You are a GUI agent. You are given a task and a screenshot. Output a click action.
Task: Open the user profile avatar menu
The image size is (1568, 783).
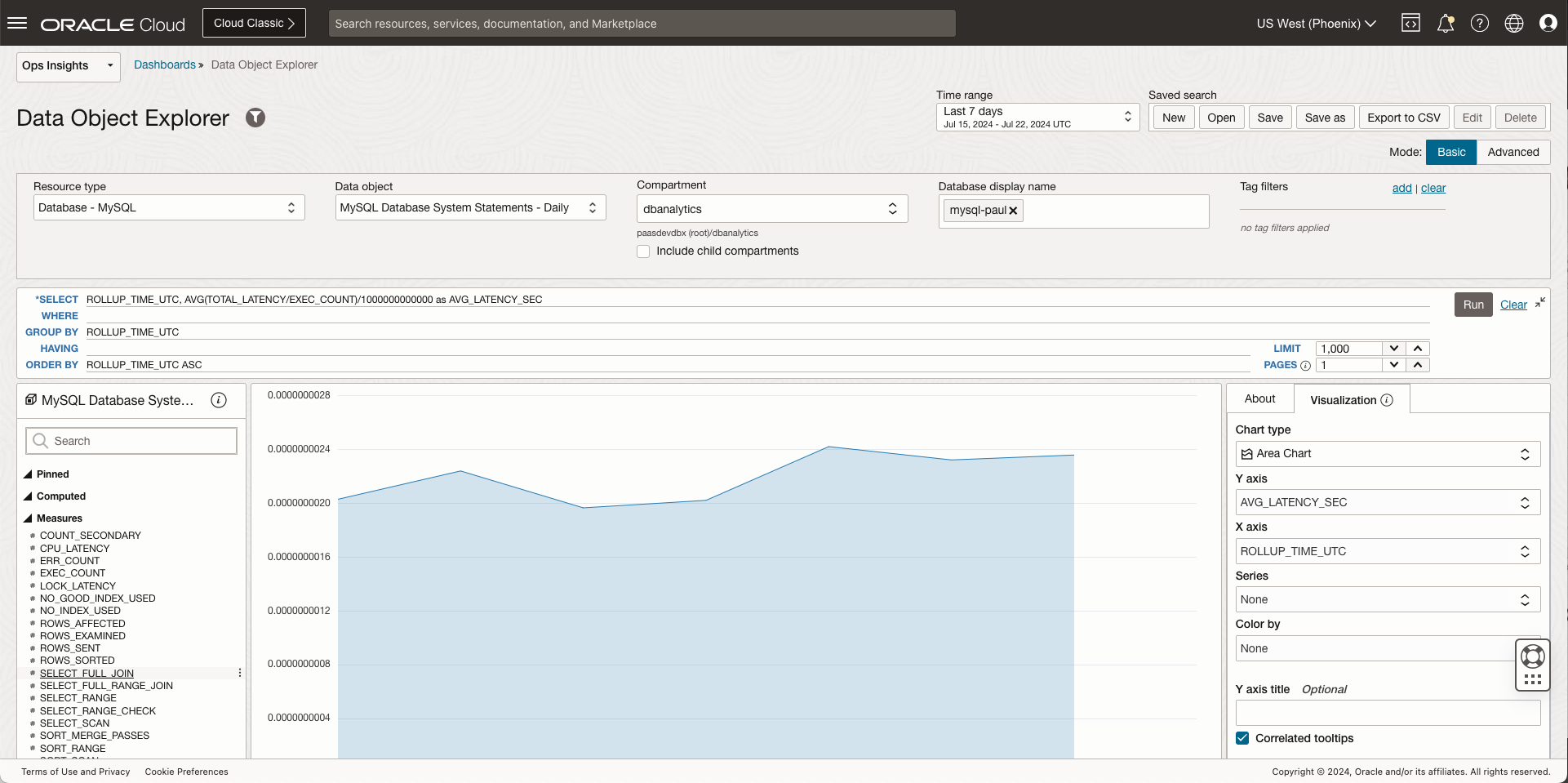1548,24
